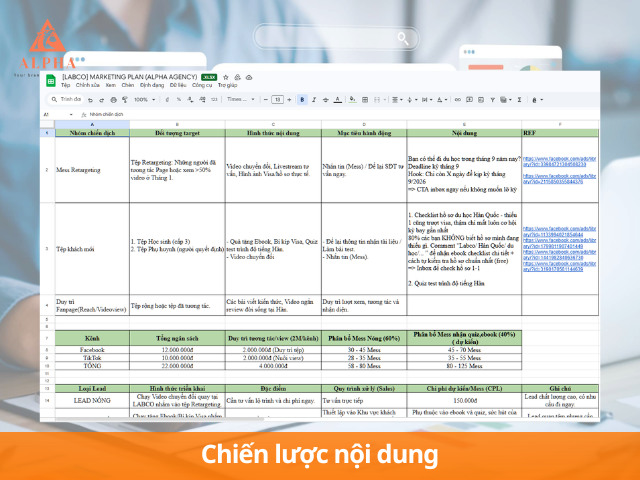
Task: Increase font size with plus button
Action: 289,100
